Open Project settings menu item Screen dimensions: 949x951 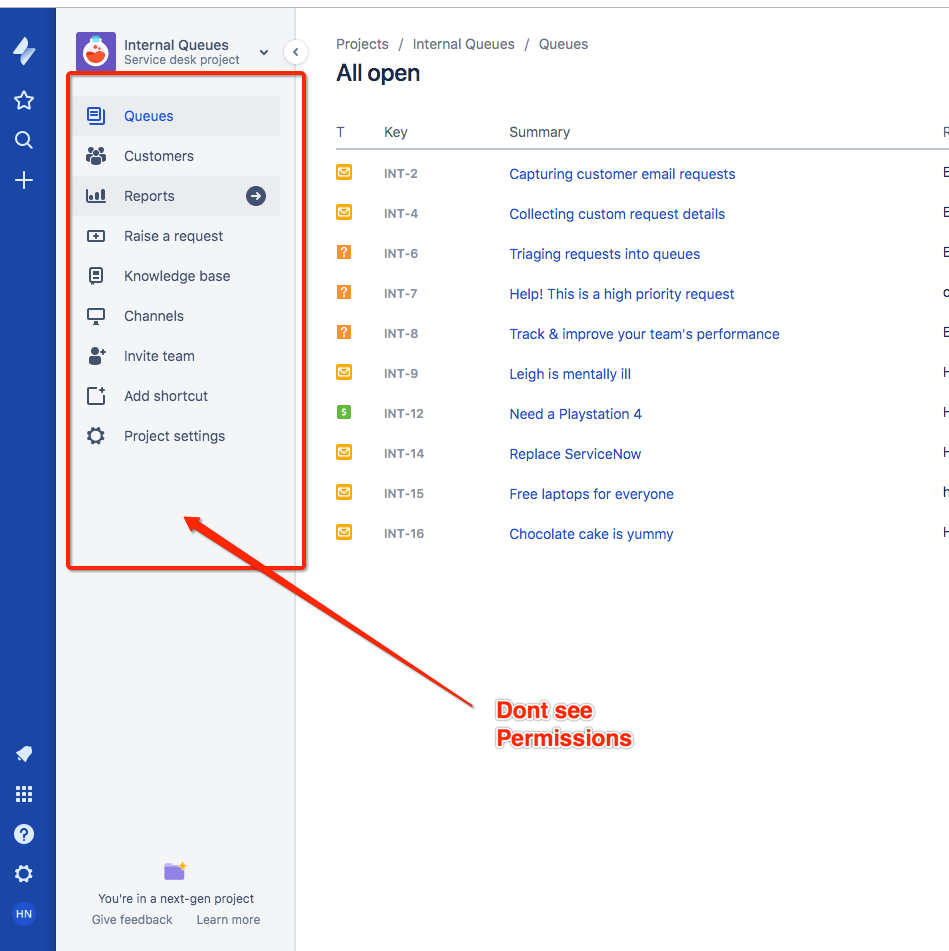(x=176, y=436)
